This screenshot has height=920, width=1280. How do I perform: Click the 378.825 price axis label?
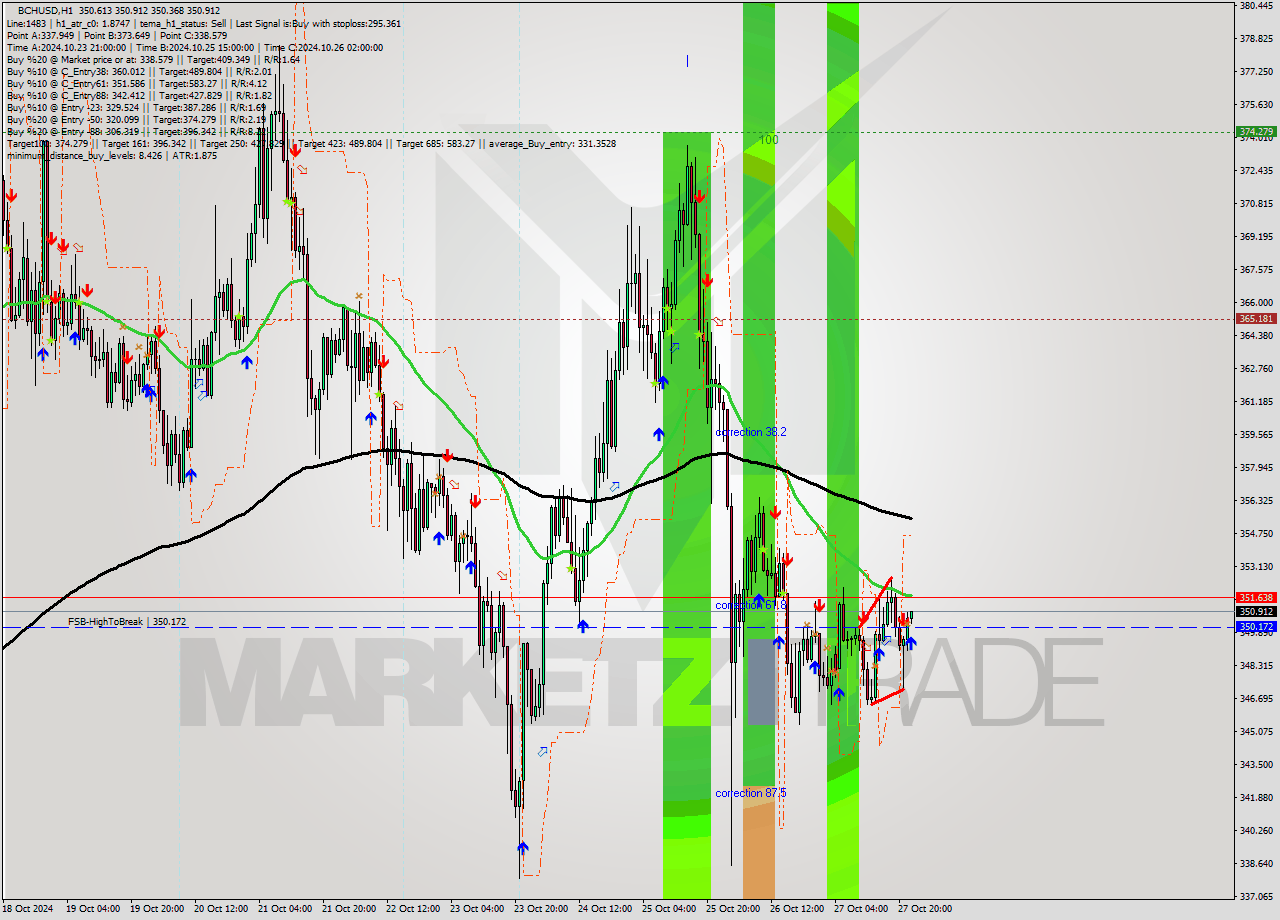[x=1255, y=39]
